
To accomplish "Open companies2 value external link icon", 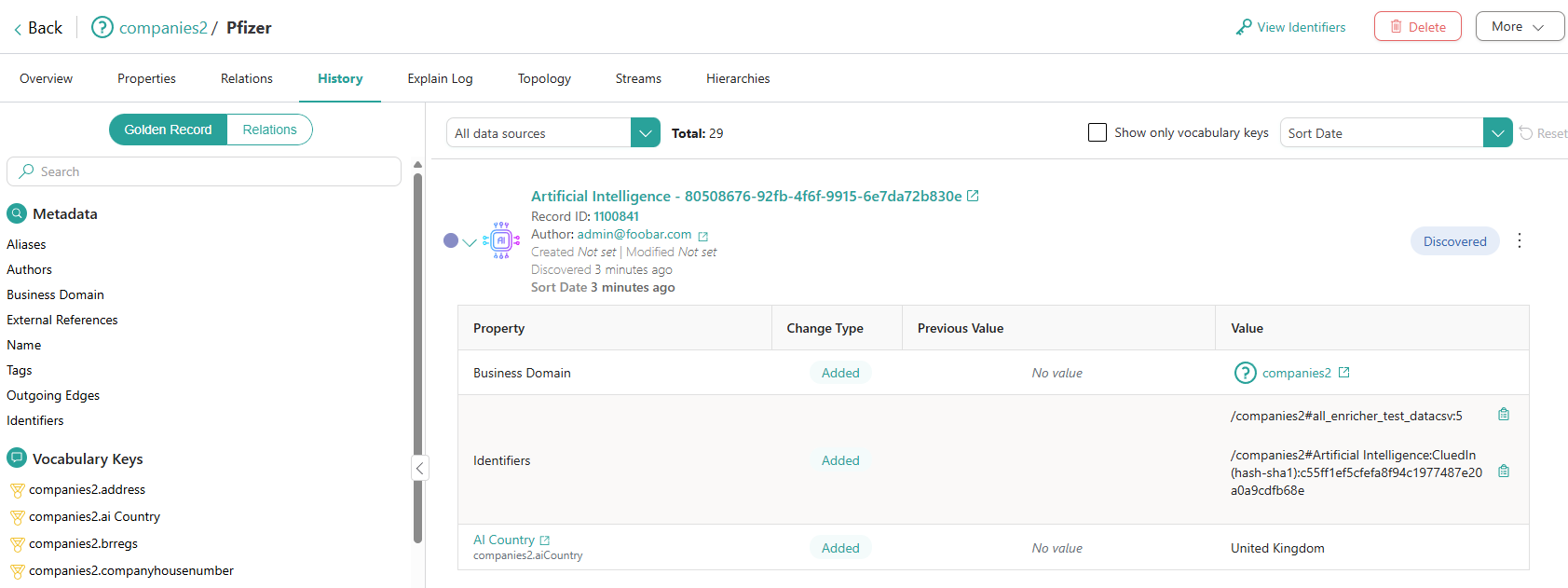I will tap(1343, 373).
